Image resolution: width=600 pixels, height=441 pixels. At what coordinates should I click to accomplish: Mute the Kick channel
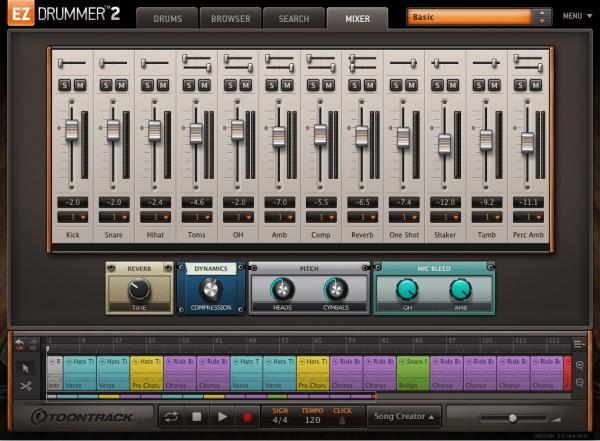click(80, 85)
